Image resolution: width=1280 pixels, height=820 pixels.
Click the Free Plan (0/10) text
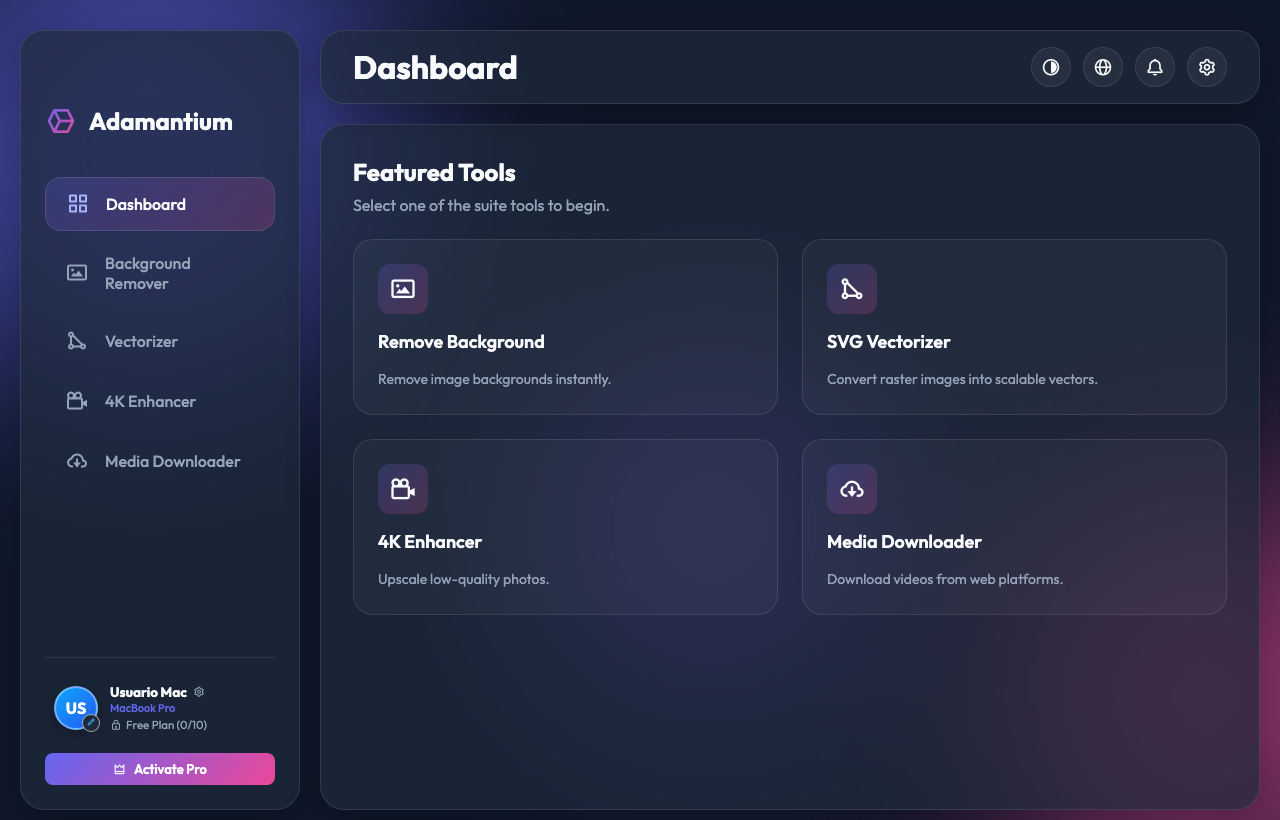click(x=166, y=725)
